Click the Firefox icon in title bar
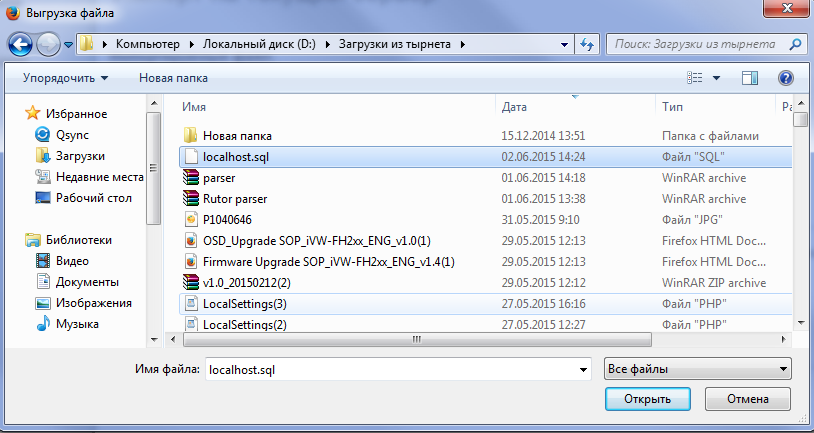Viewport: 814px width, 433px height. point(13,12)
